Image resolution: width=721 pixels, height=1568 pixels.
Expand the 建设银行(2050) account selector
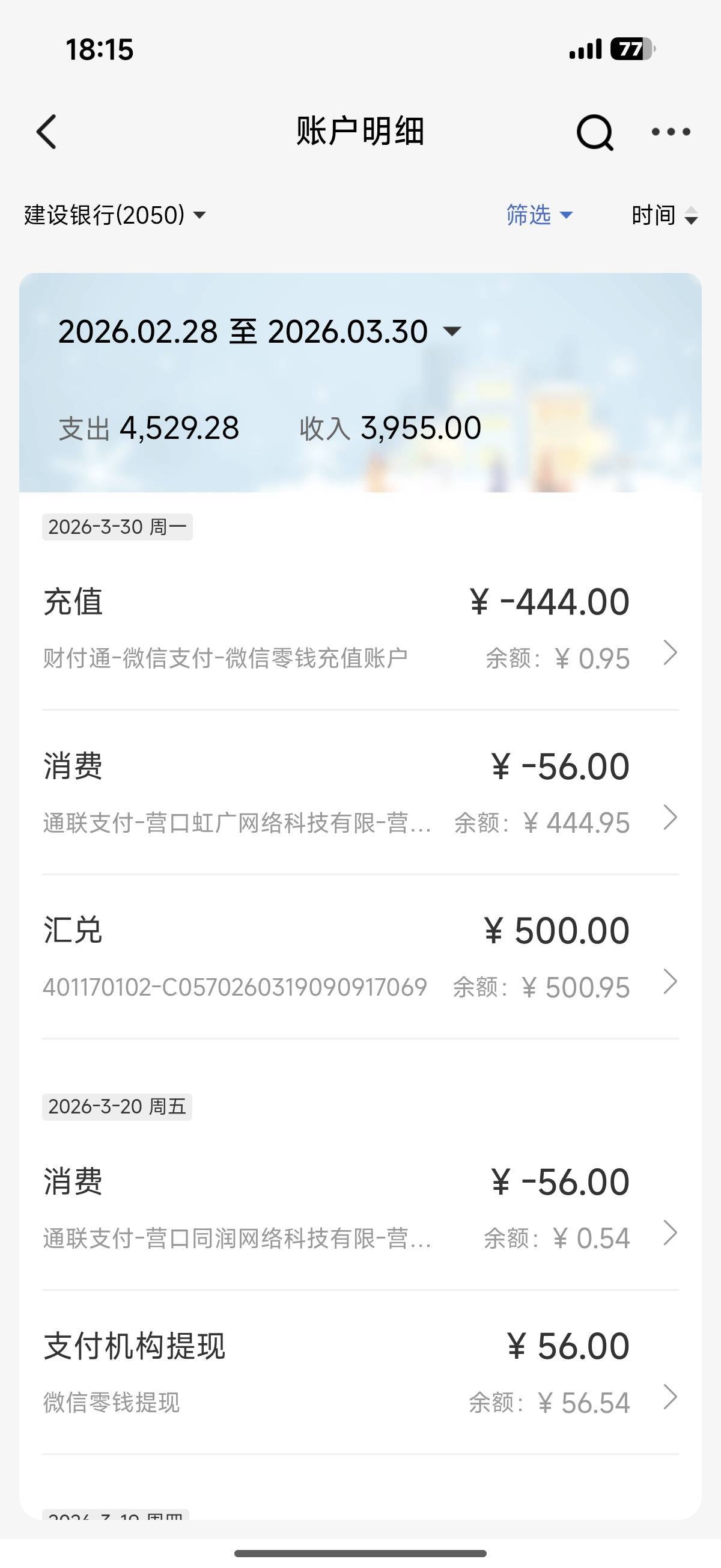coord(115,215)
